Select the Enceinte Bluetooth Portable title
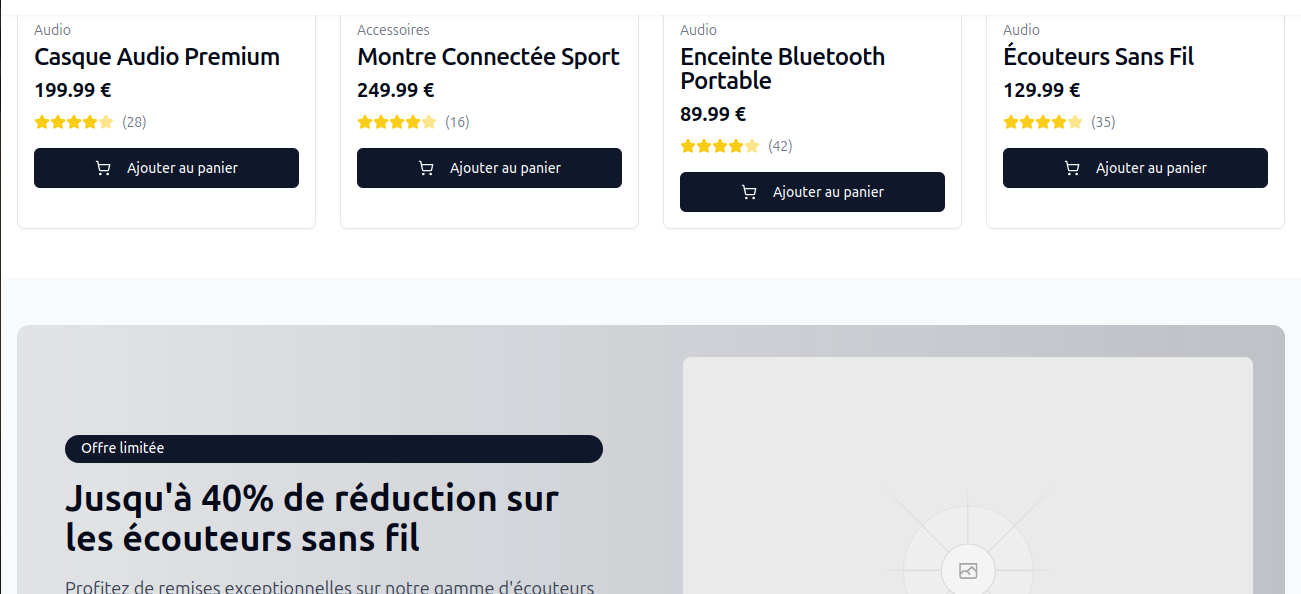 click(782, 68)
